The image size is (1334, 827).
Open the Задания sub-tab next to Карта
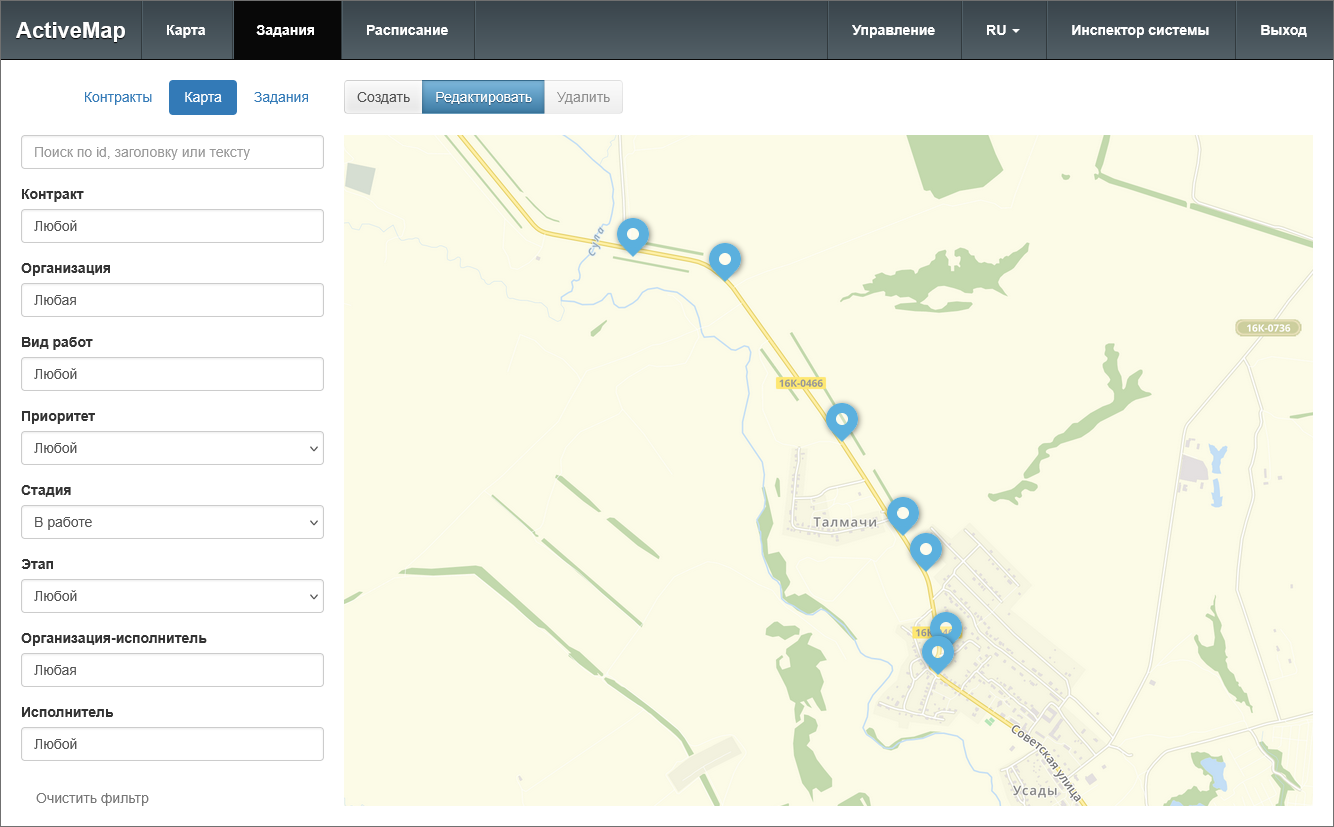tap(281, 97)
